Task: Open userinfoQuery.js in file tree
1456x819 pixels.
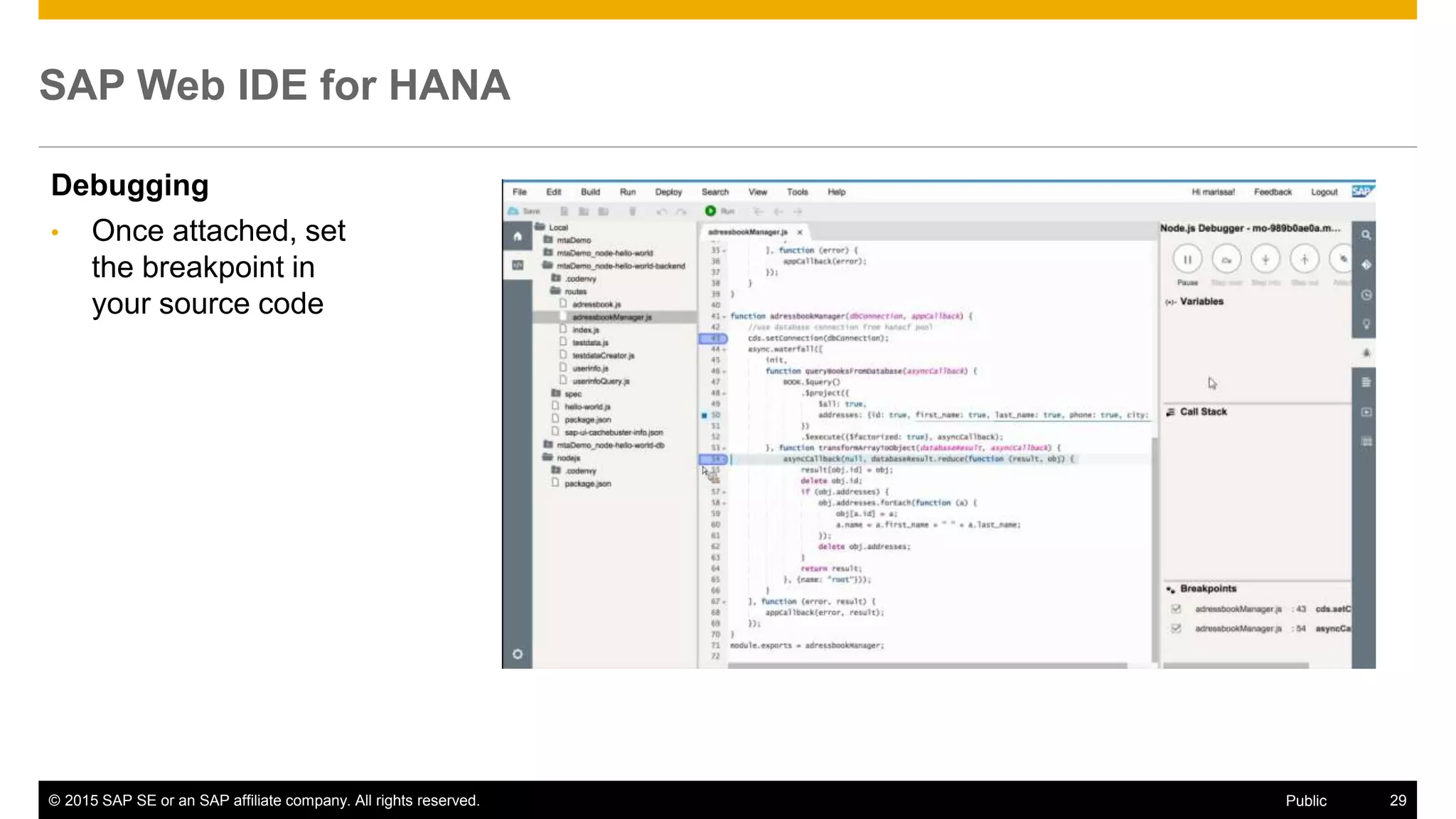Action: coord(601,381)
